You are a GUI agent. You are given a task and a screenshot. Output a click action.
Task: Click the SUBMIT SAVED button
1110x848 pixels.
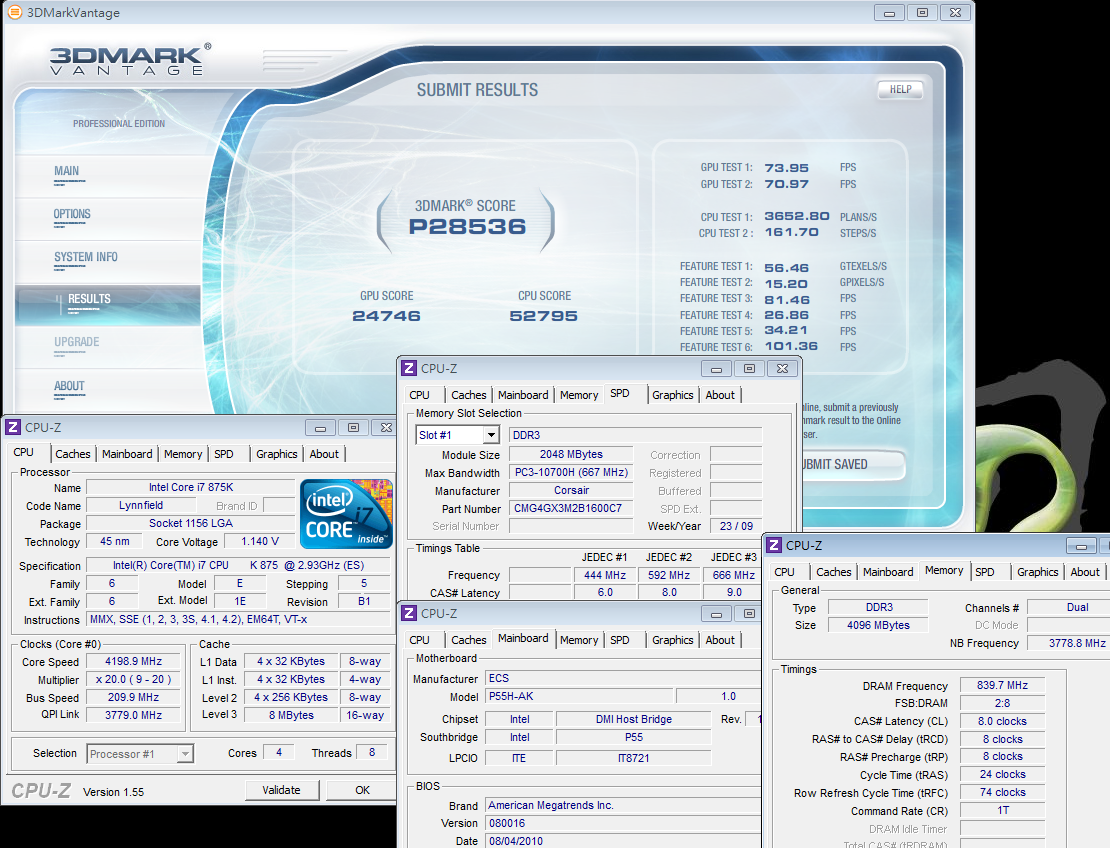[853, 464]
